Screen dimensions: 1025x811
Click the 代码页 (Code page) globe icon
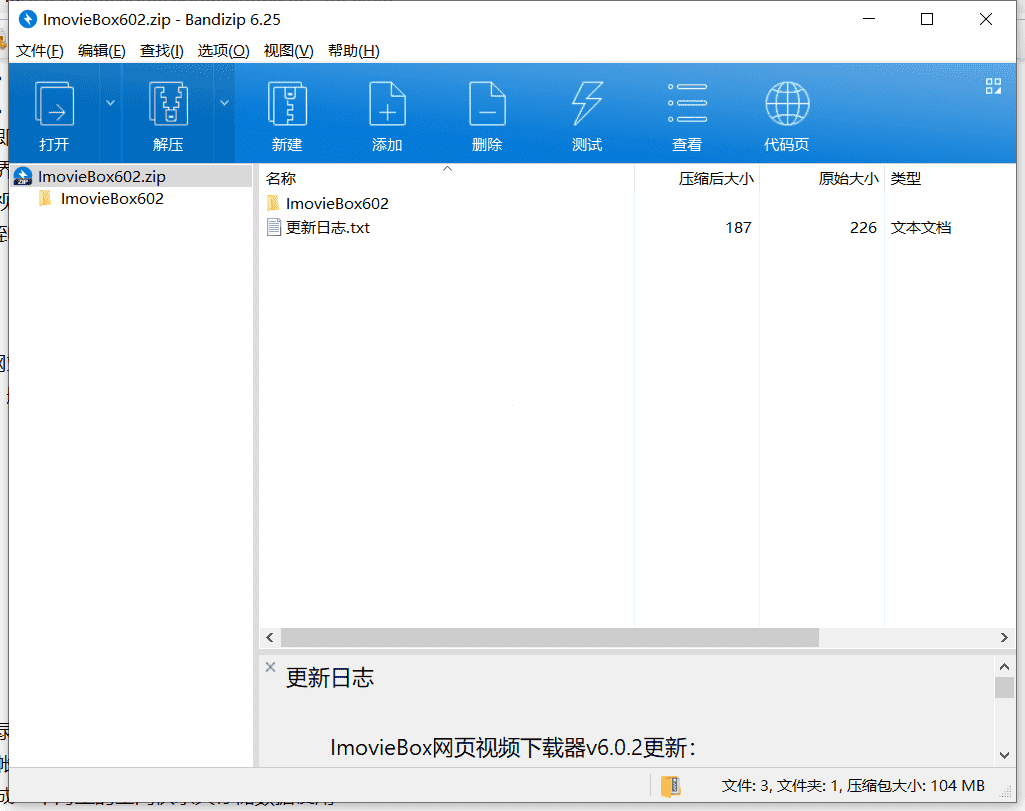point(787,103)
